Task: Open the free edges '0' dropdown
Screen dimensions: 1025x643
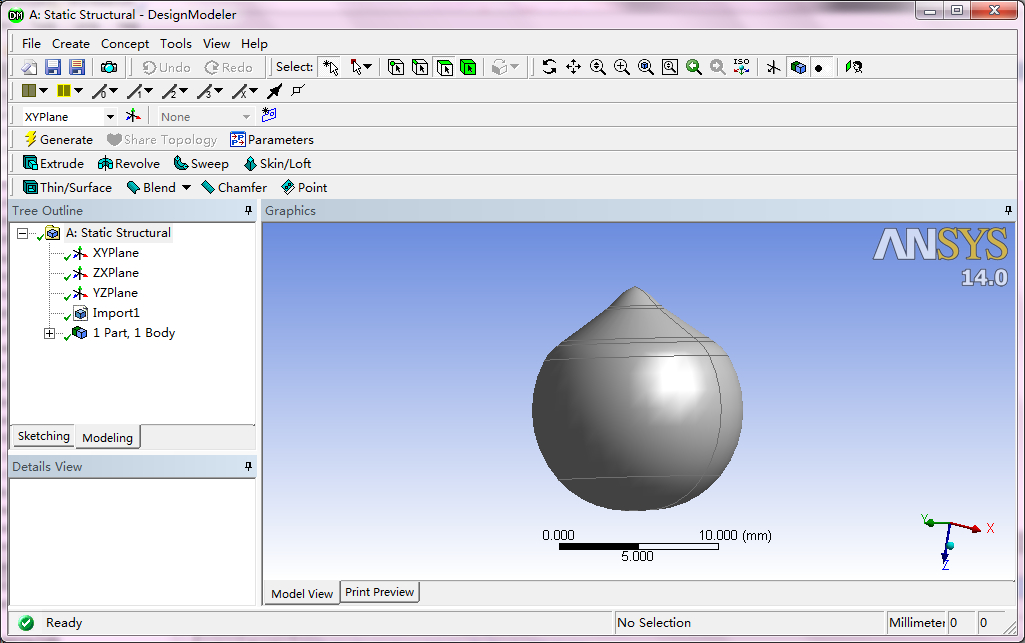Action: (x=113, y=91)
